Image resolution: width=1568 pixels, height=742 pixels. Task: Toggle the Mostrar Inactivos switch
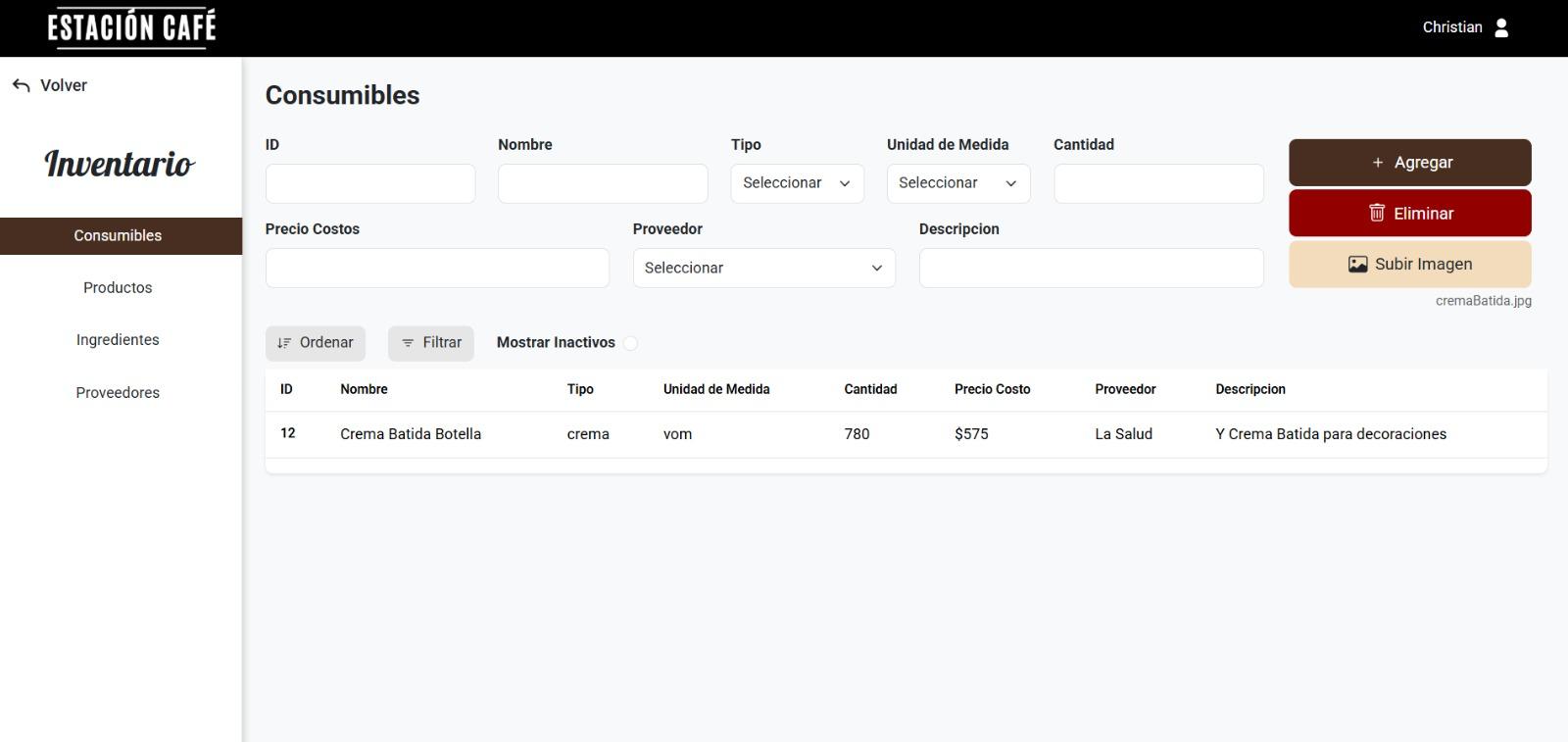[x=630, y=343]
